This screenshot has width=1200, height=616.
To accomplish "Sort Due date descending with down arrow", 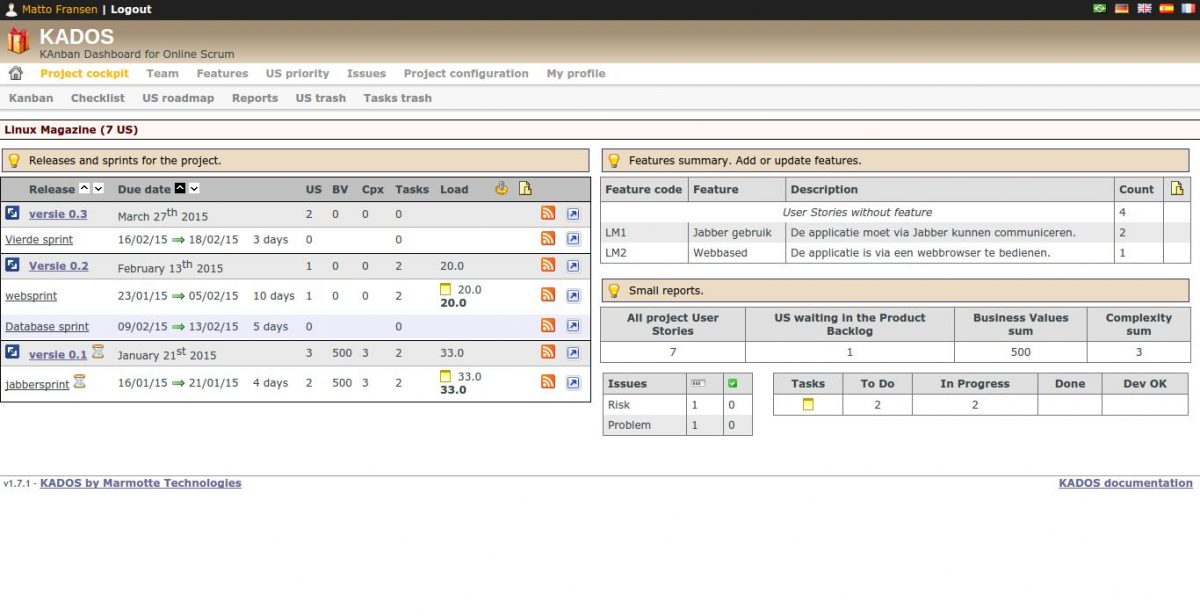I will point(194,188).
